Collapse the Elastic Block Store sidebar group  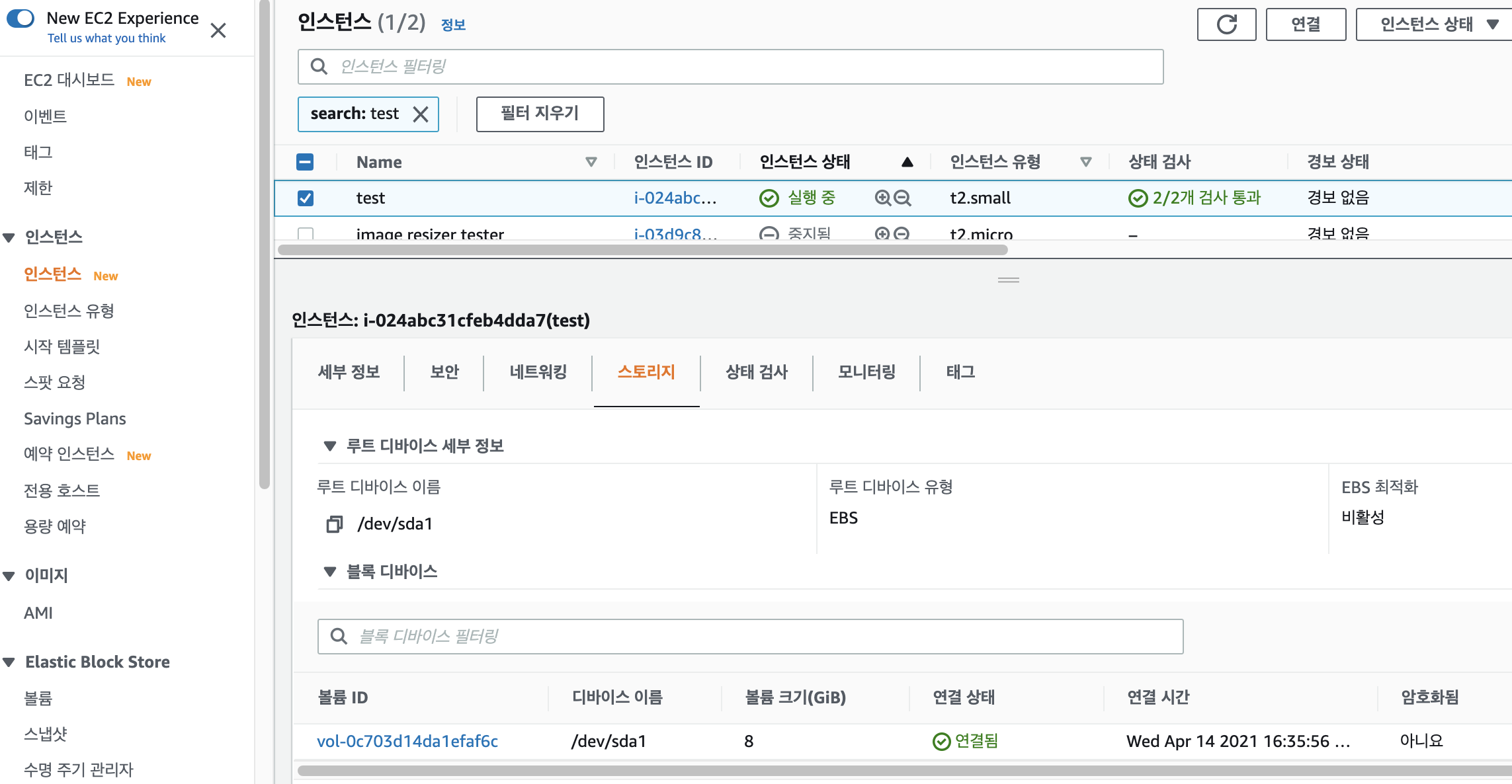pyautogui.click(x=9, y=662)
